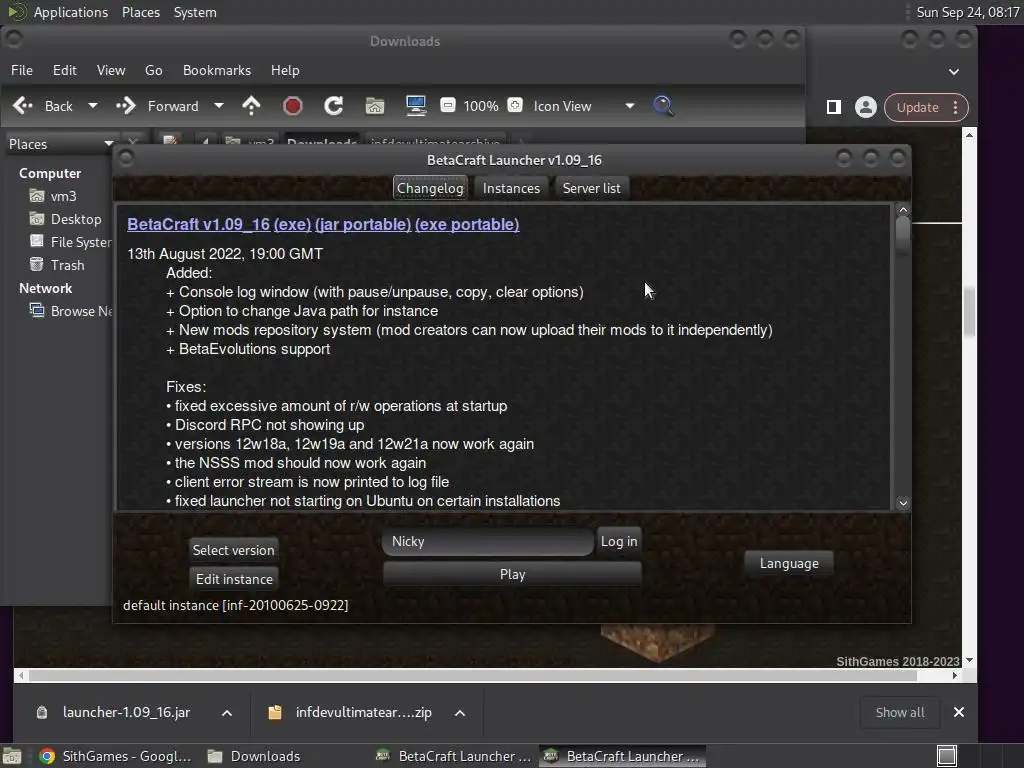Click the workspace switcher icon at bottom right
Viewport: 1024px width, 768px height.
tap(947, 756)
